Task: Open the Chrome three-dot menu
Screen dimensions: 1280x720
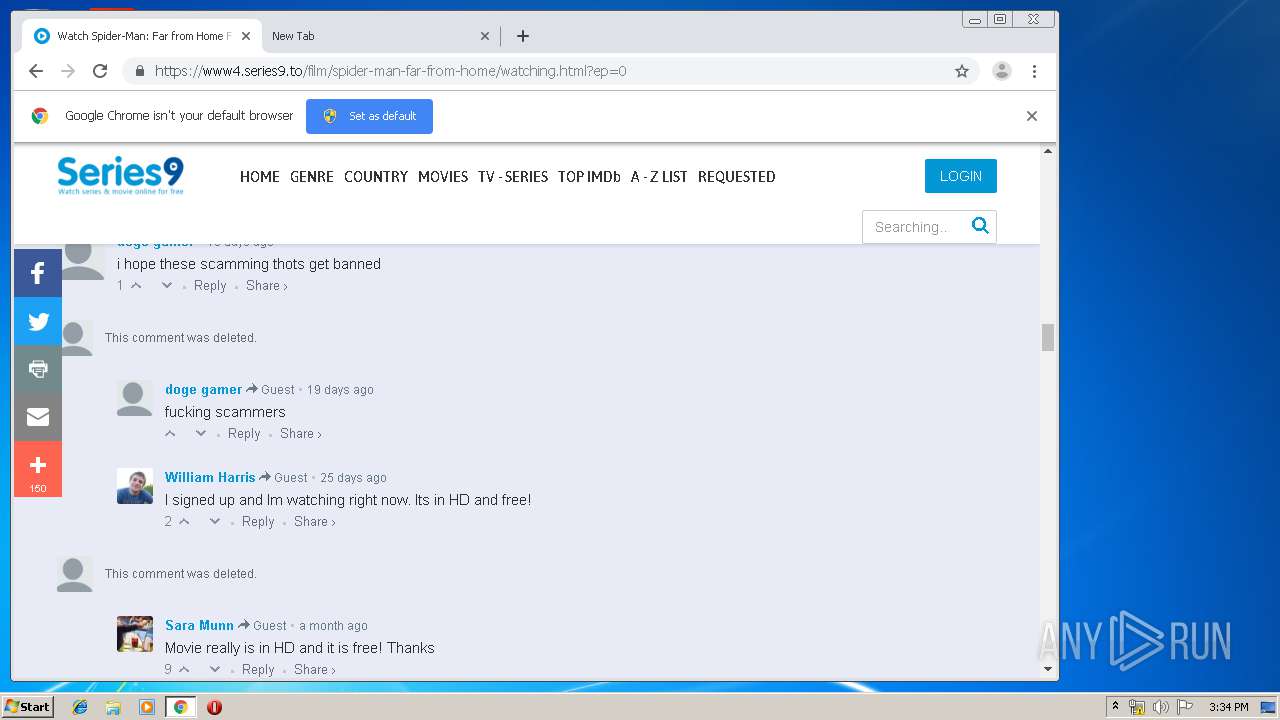Action: 1034,71
